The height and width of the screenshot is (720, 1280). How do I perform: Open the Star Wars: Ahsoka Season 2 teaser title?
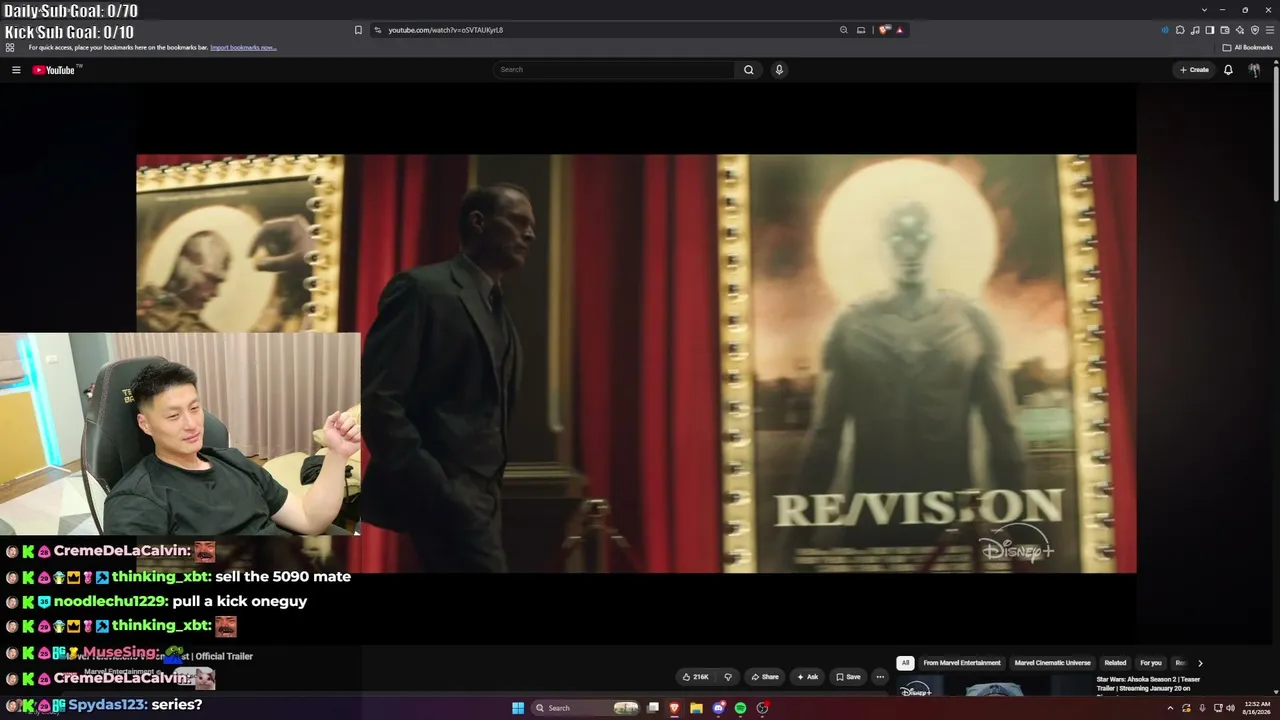(1148, 684)
